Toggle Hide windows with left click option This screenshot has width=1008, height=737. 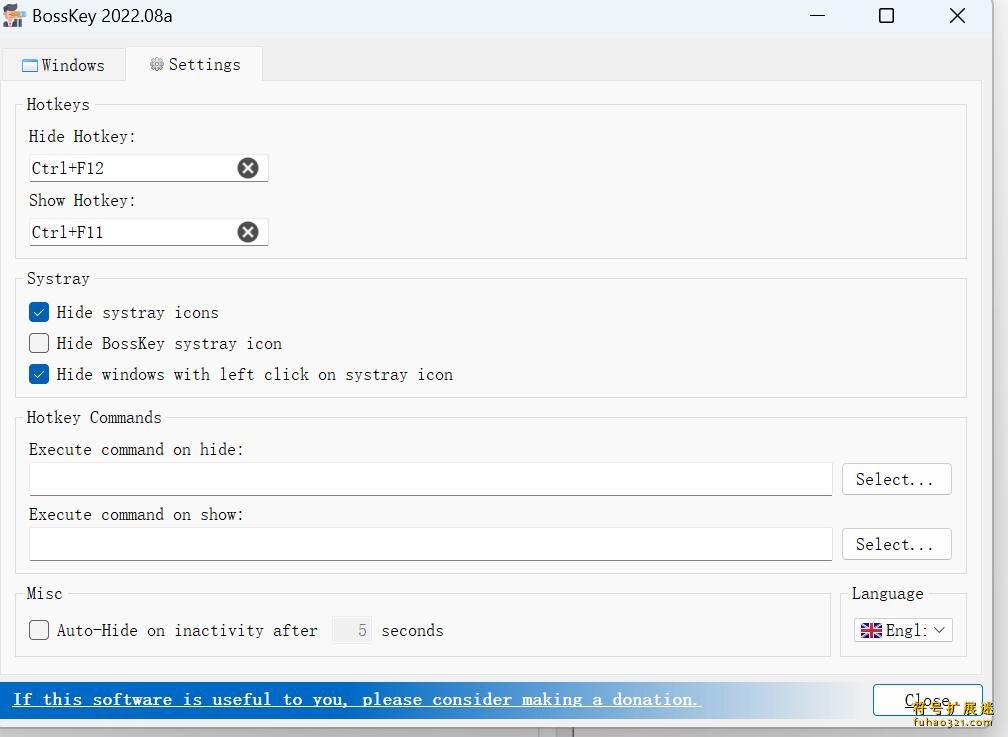39,374
